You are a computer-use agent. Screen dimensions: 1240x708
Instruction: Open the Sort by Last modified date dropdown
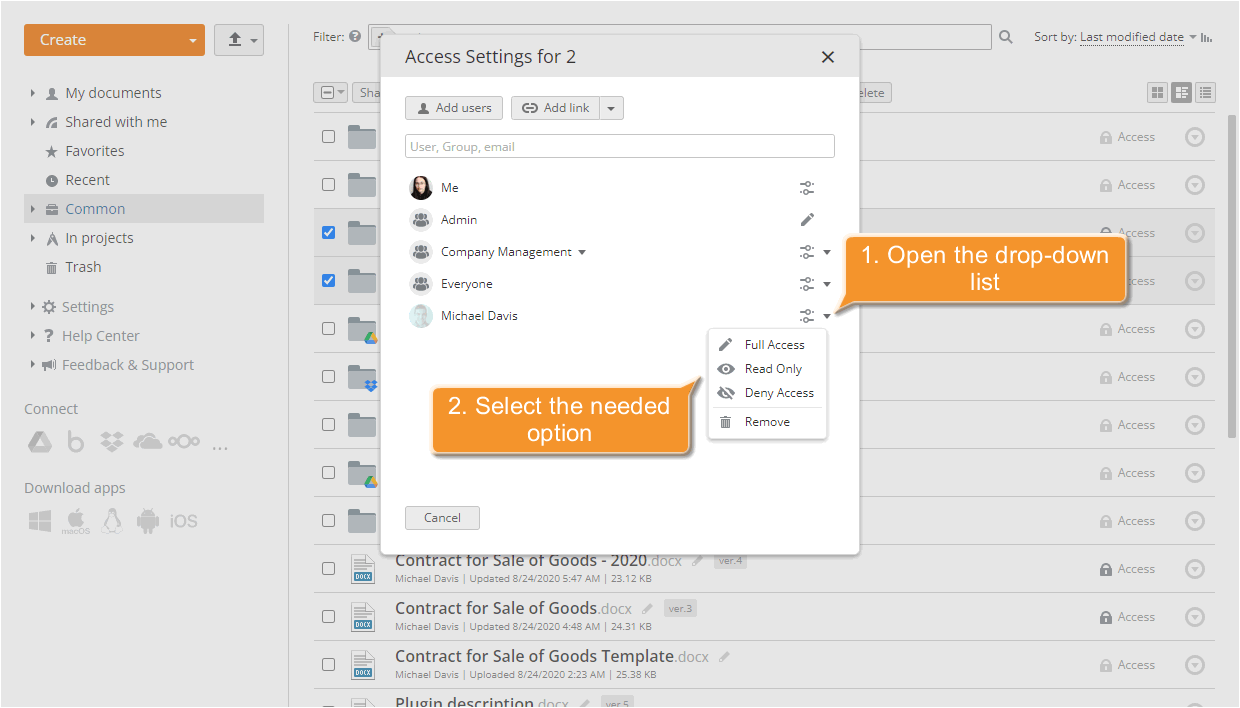click(1131, 36)
